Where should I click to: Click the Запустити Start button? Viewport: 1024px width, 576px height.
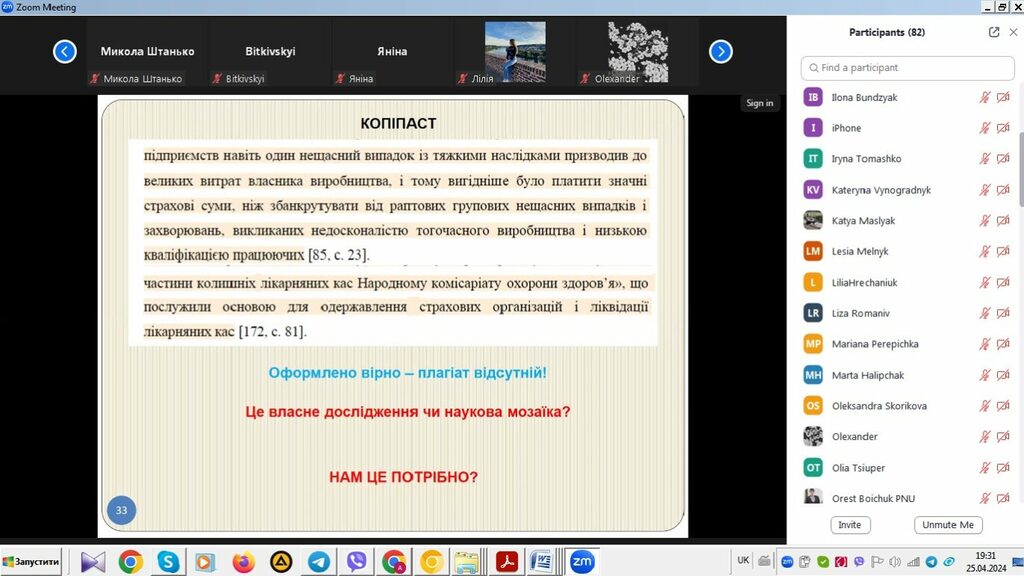[32, 562]
